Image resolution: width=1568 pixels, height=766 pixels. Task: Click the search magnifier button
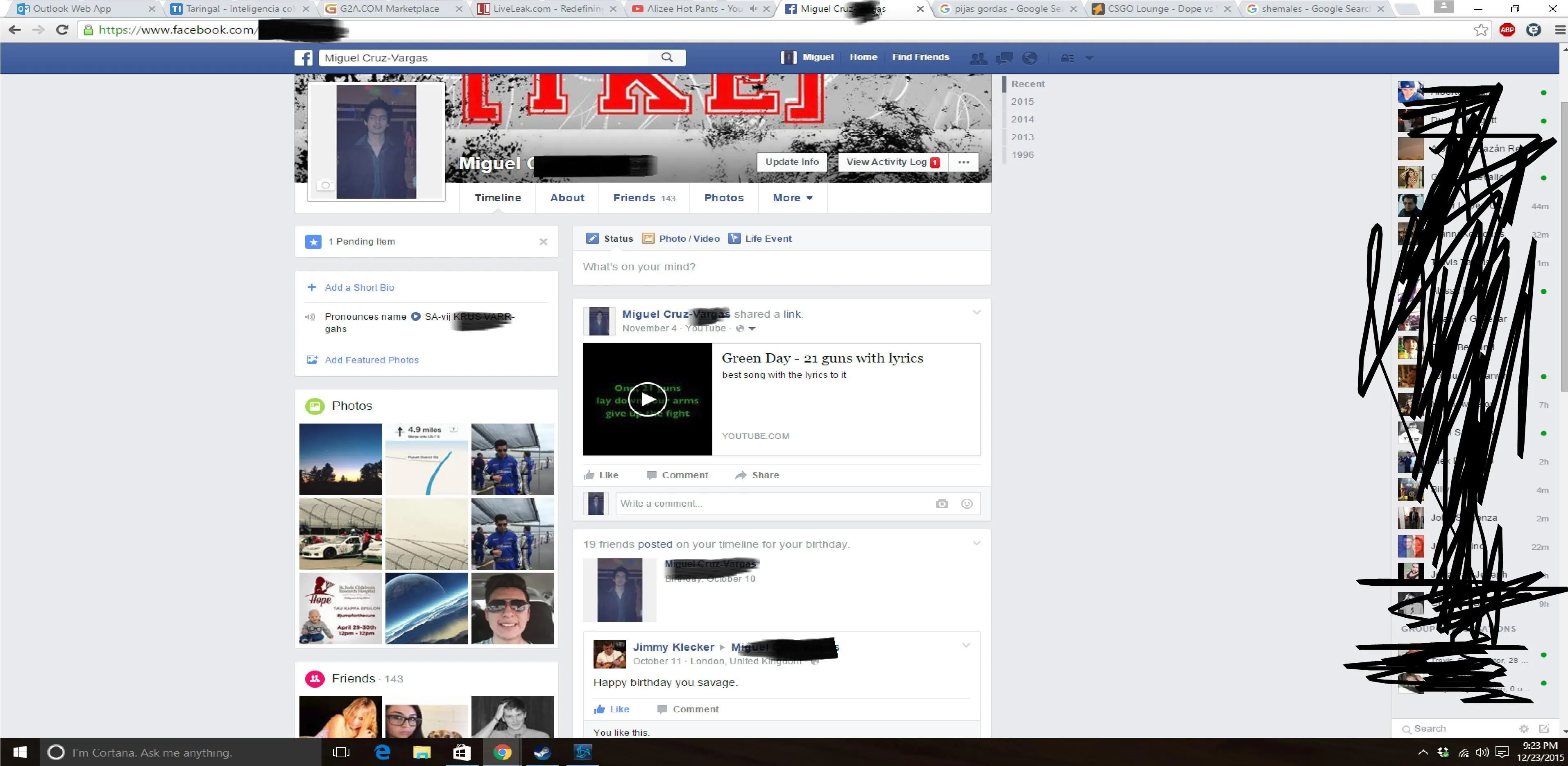(x=667, y=57)
